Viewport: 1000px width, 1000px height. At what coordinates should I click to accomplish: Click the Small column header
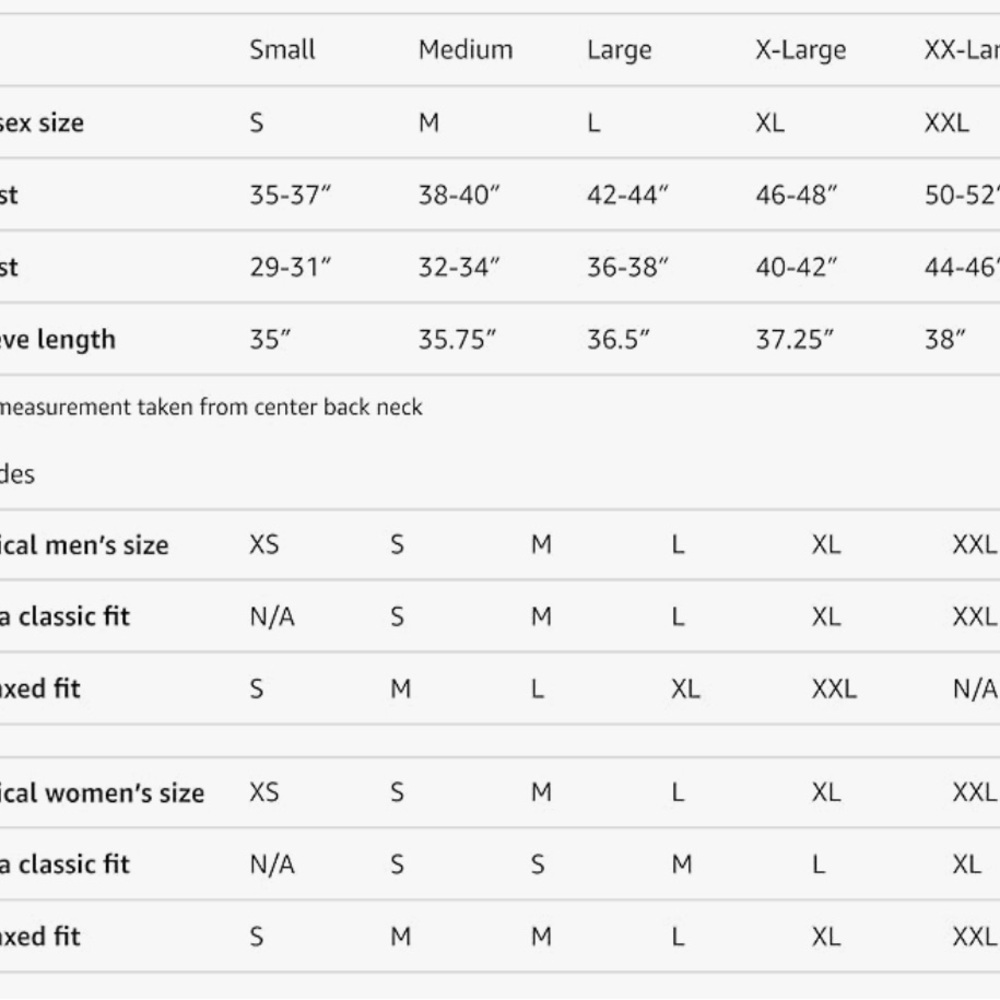pyautogui.click(x=282, y=50)
